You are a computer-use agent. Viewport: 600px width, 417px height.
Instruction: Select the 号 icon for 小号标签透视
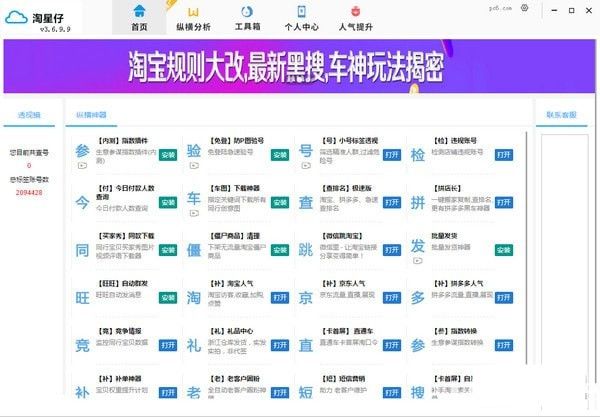pyautogui.click(x=306, y=151)
